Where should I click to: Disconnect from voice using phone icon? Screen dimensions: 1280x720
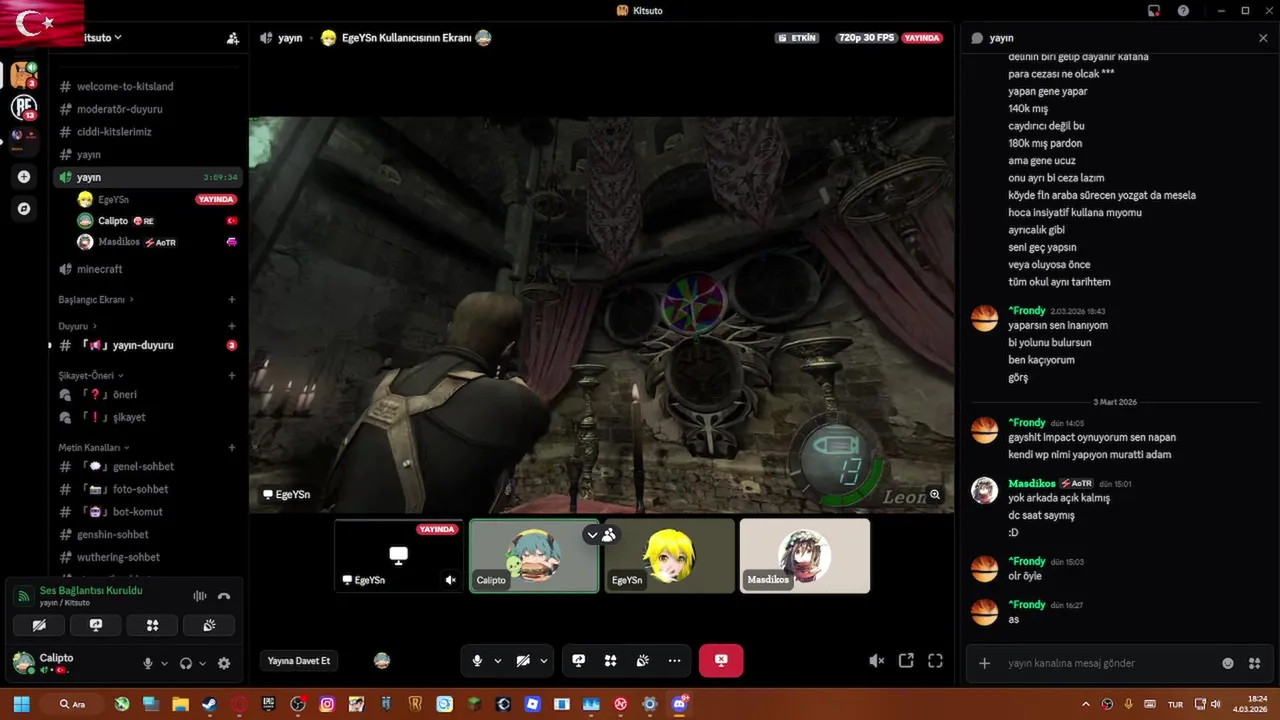[224, 596]
